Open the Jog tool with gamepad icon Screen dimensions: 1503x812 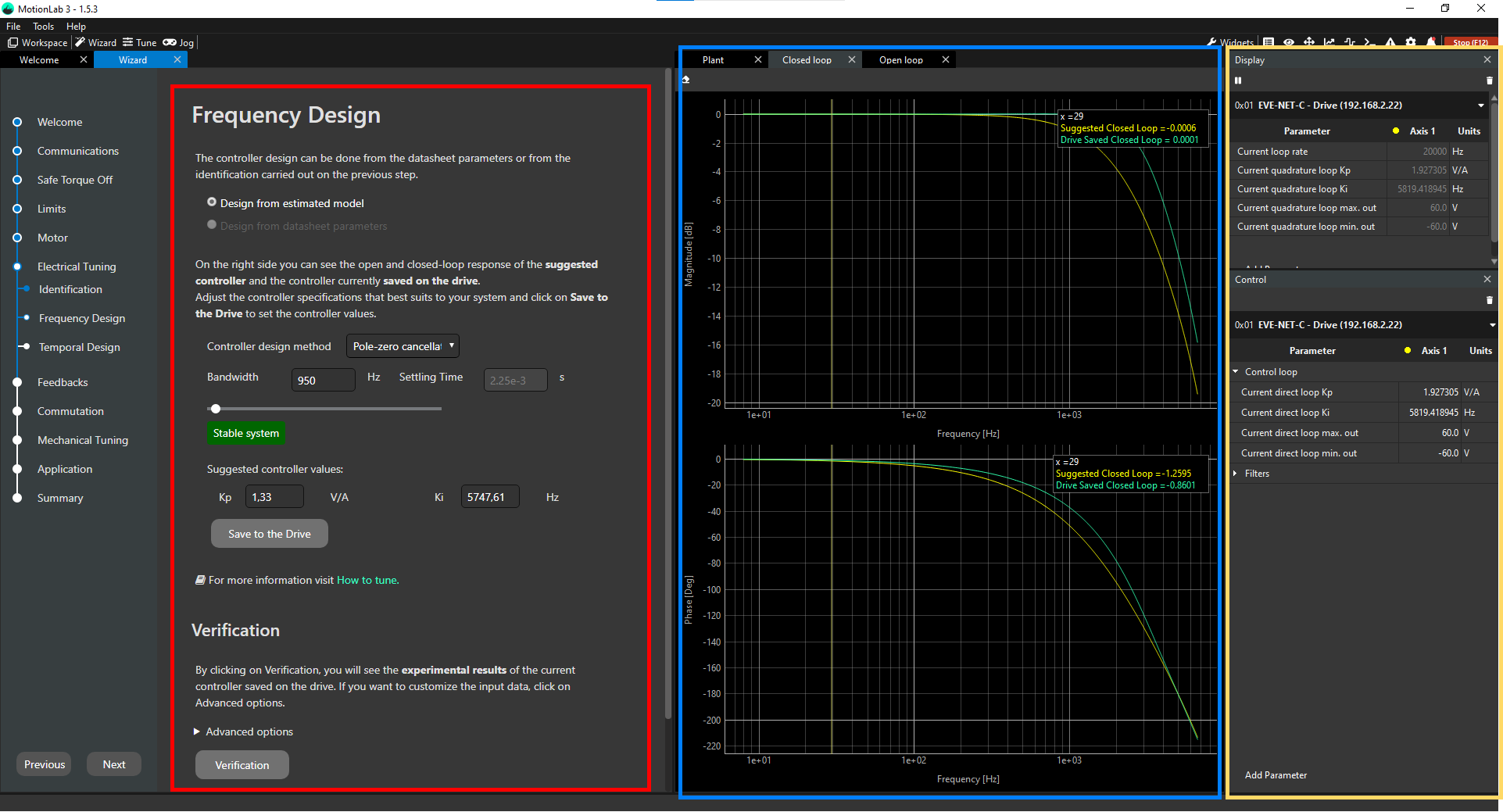click(x=177, y=43)
